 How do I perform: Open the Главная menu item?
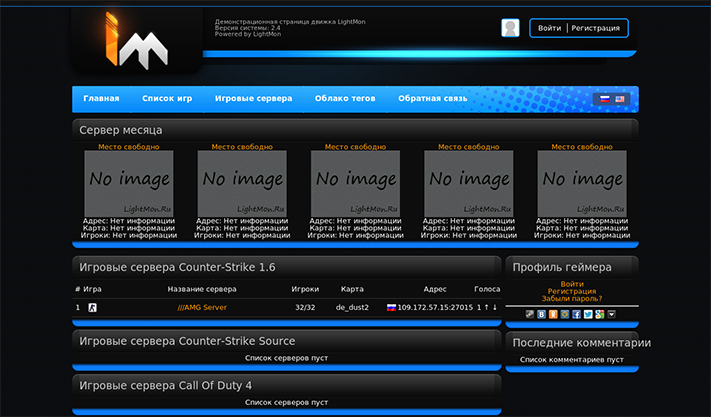(x=101, y=99)
